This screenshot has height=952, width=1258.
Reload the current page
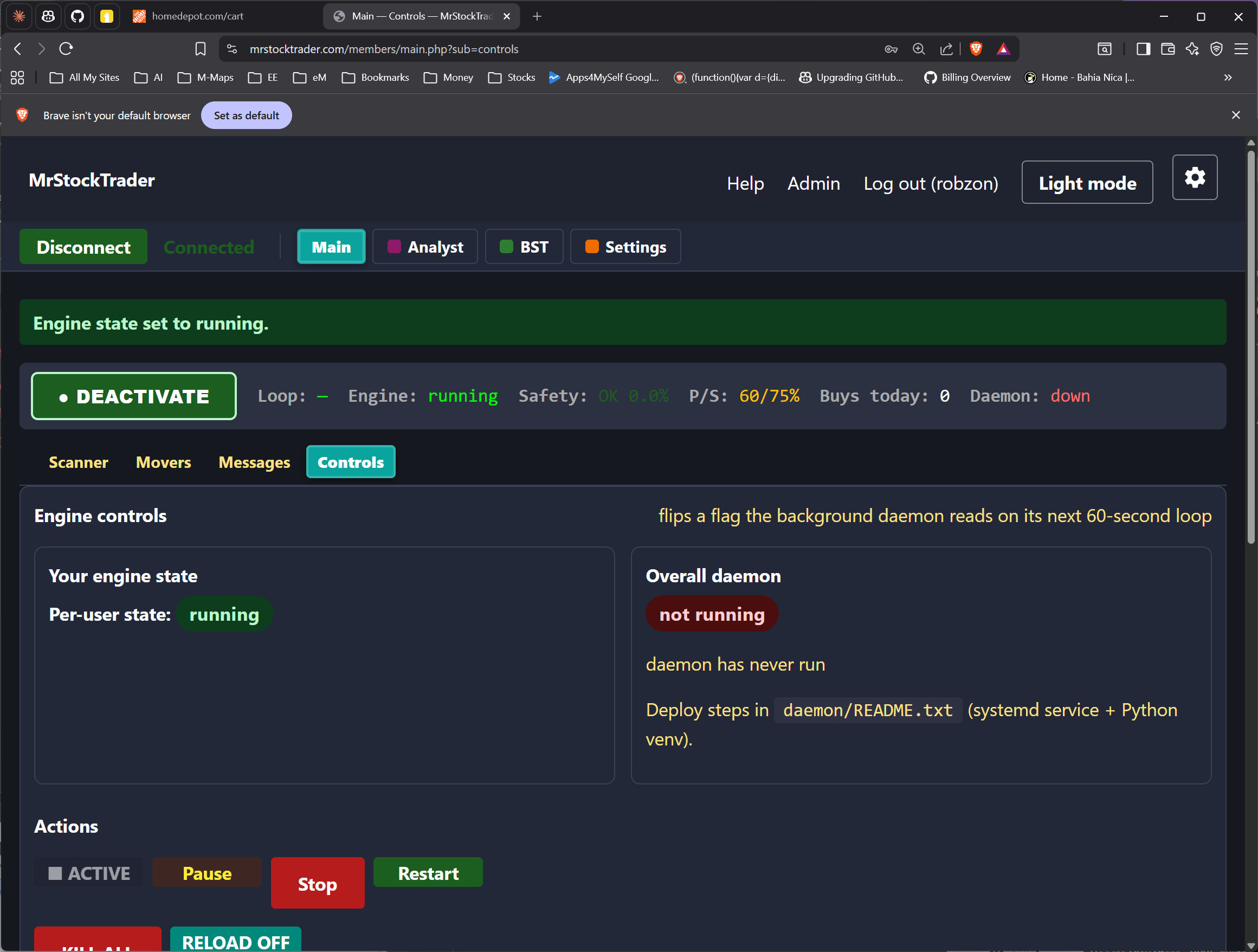[66, 49]
